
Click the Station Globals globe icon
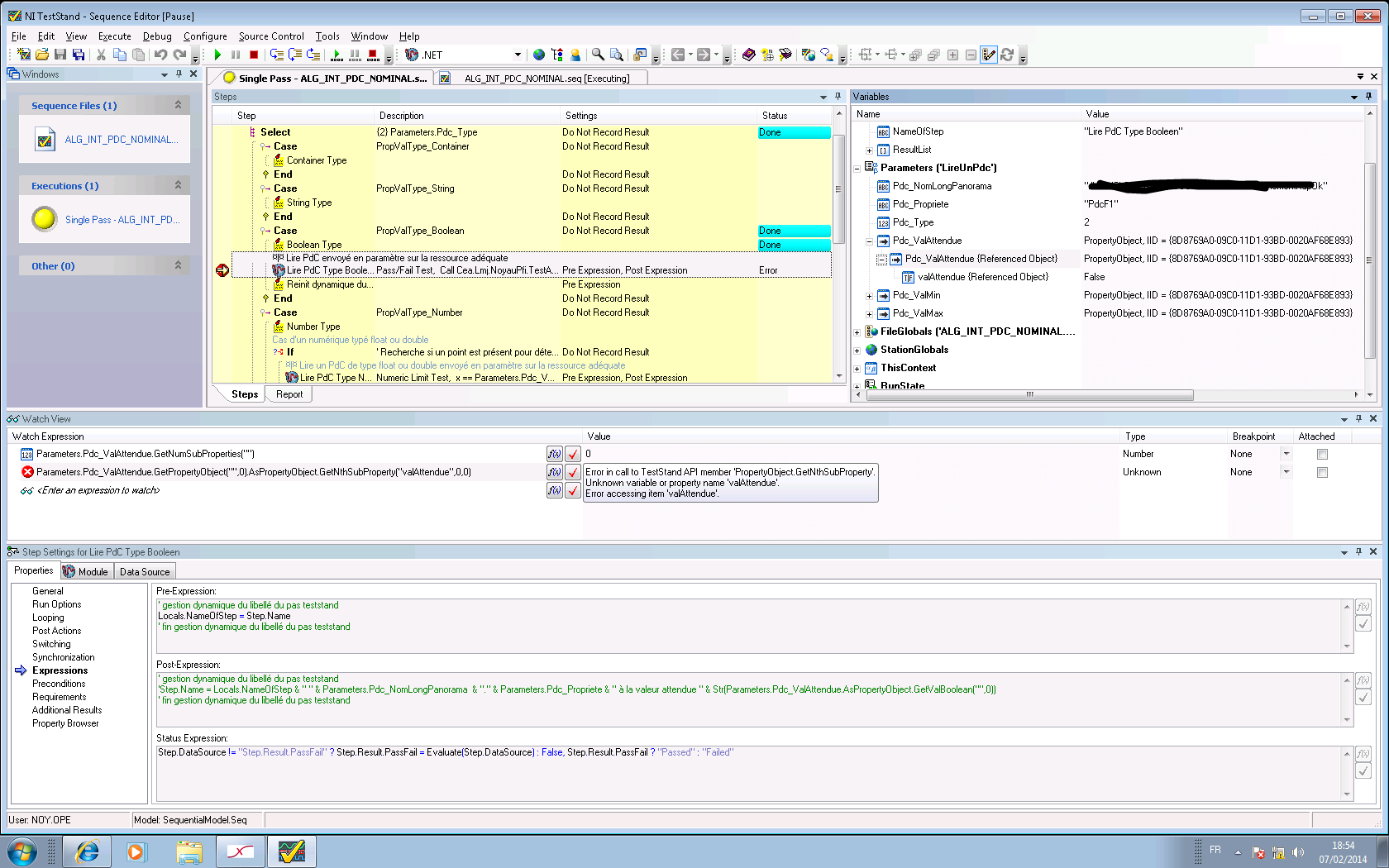(x=539, y=55)
